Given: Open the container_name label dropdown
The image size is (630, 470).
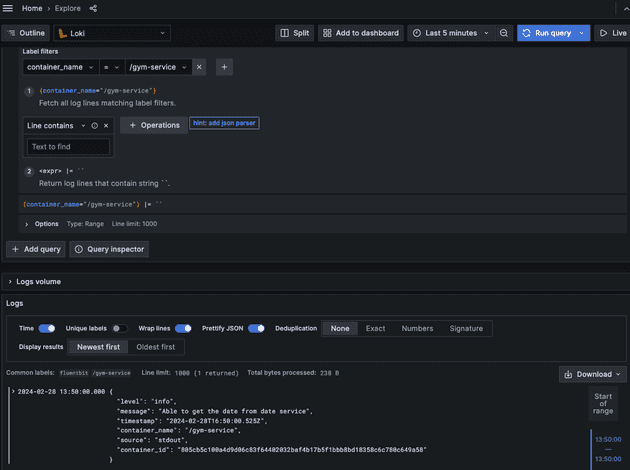Looking at the screenshot, I should point(60,67).
